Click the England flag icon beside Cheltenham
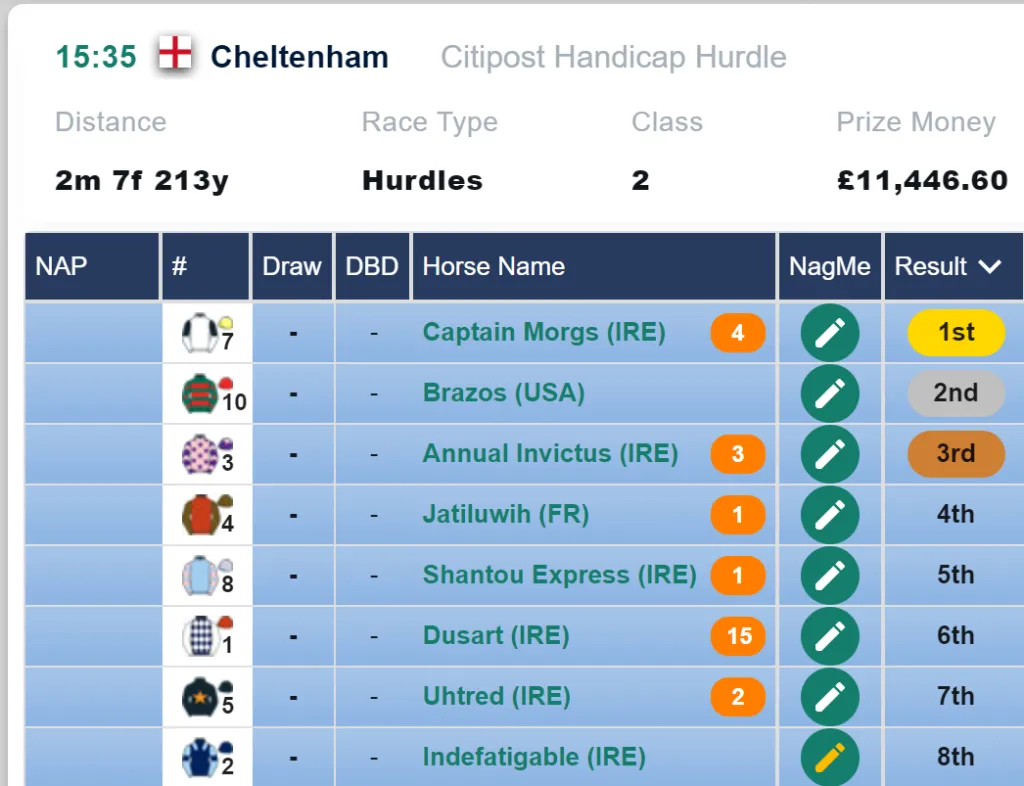Viewport: 1024px width, 786px height. pyautogui.click(x=175, y=52)
